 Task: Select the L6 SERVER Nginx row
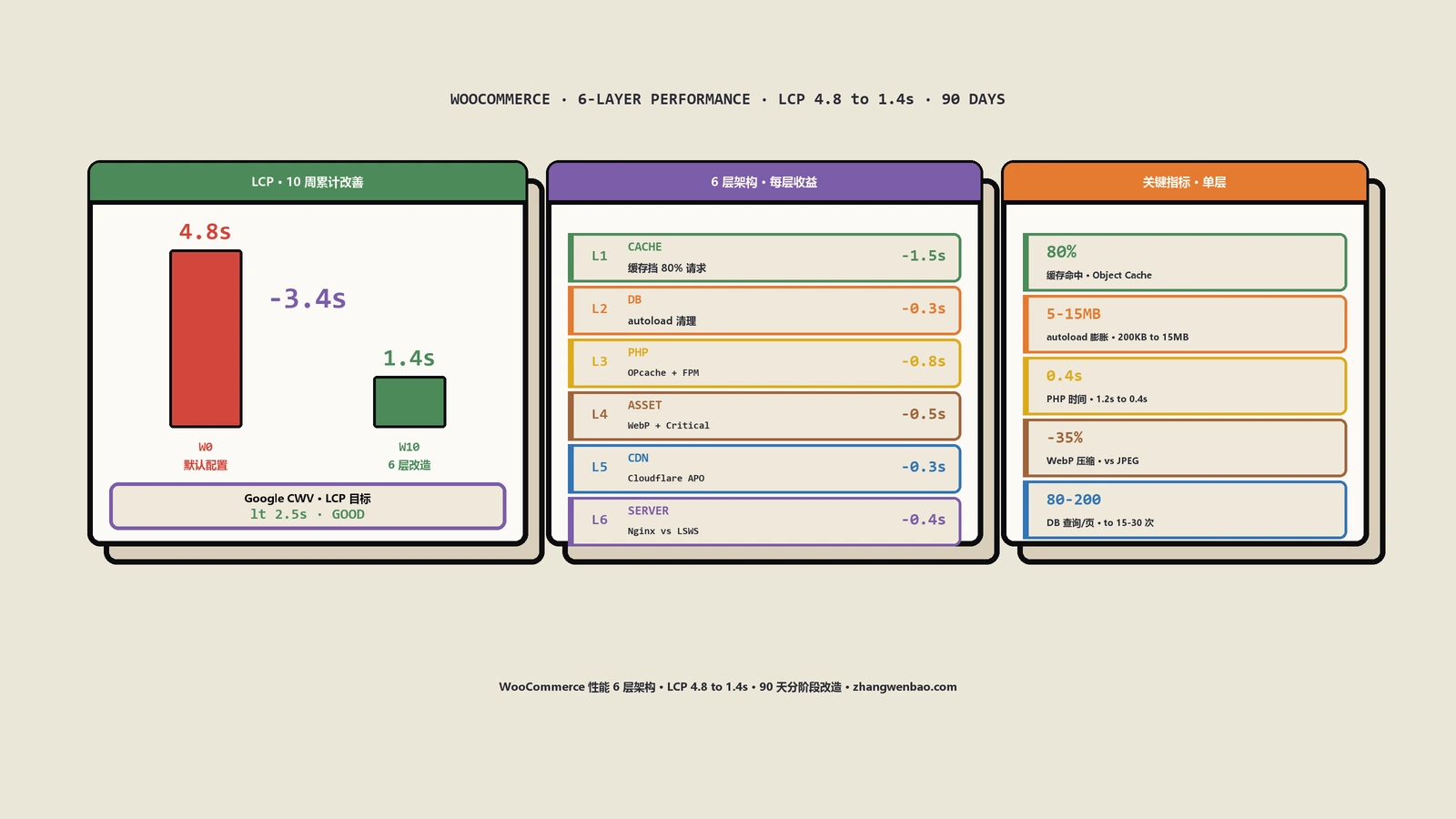coord(764,521)
